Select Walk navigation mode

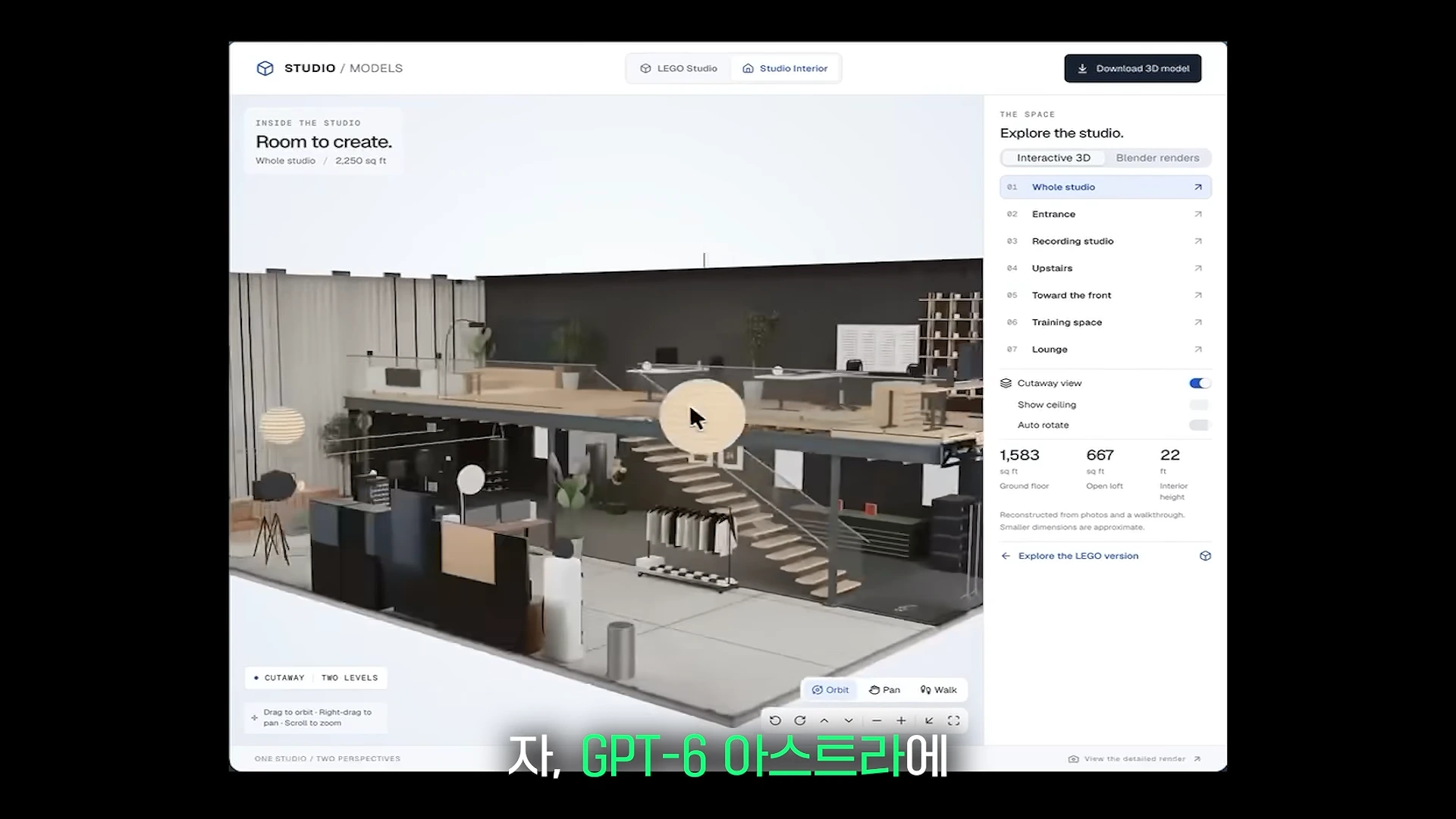pos(939,690)
